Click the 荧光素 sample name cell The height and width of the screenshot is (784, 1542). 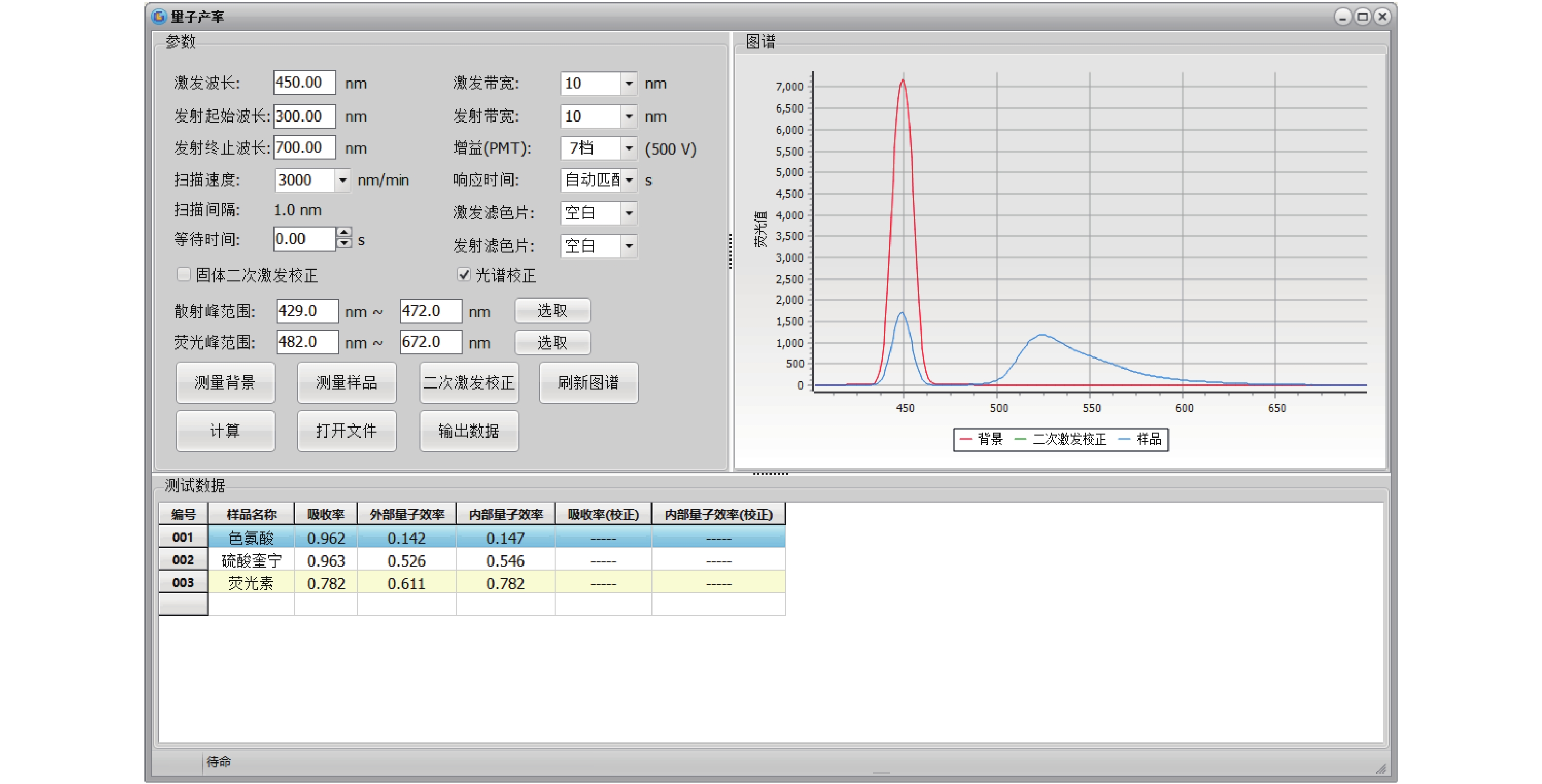[251, 582]
